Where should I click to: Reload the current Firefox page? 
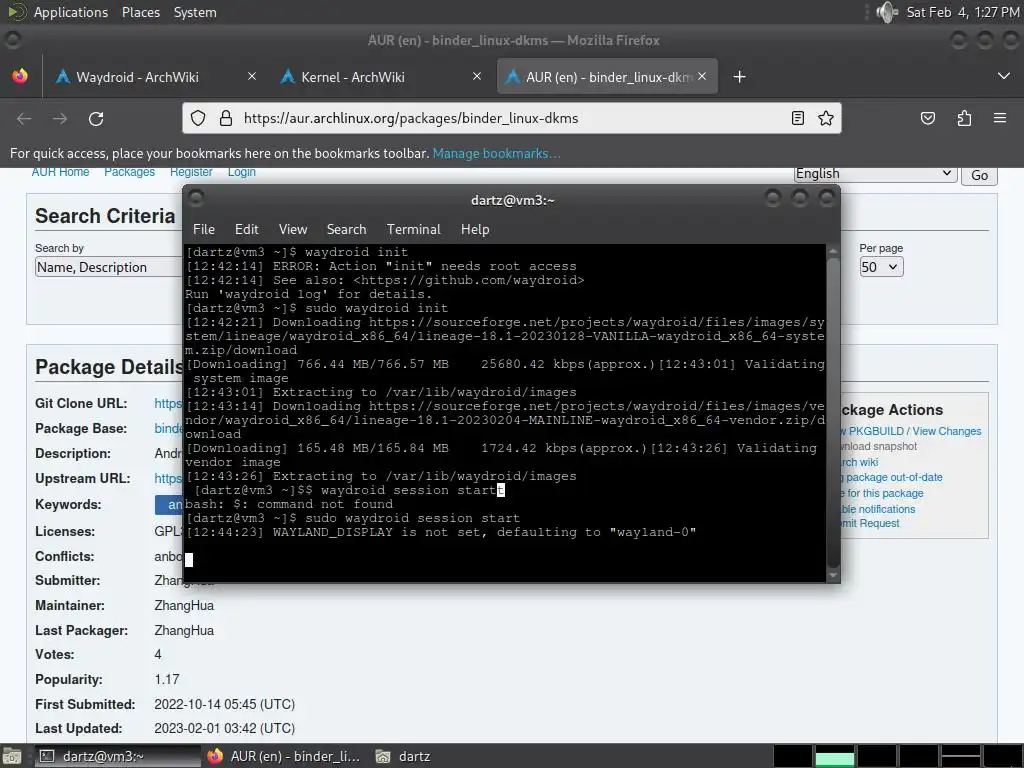pos(96,118)
